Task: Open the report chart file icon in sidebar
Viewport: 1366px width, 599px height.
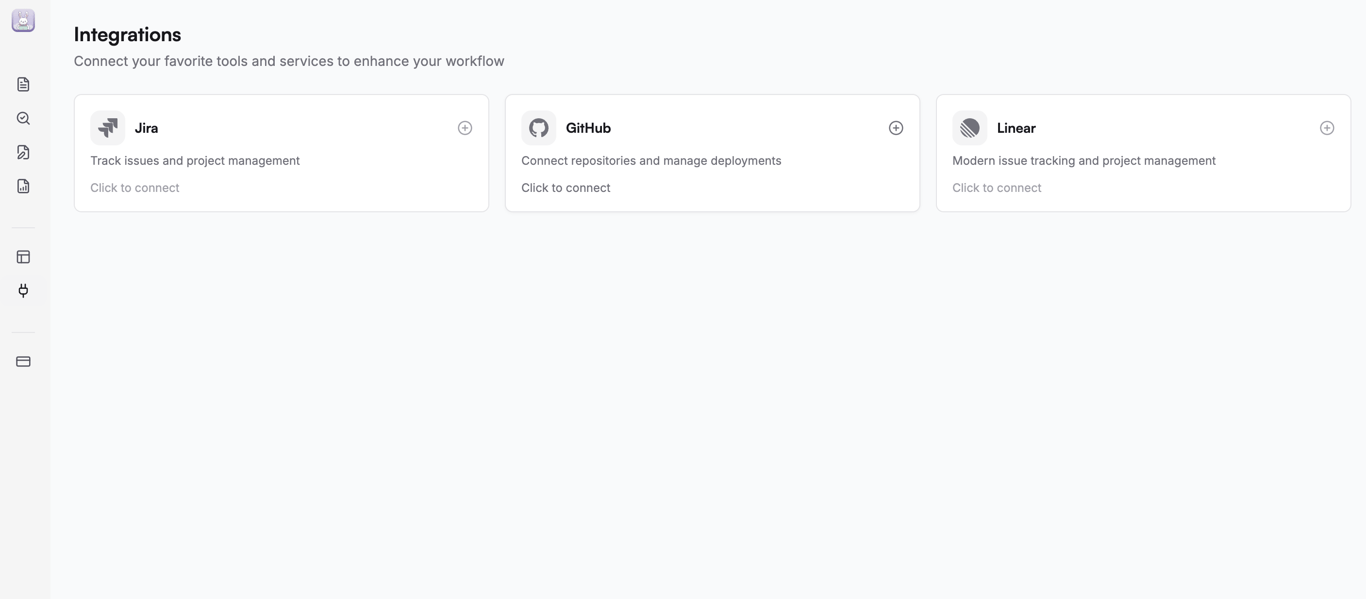Action: click(x=23, y=186)
